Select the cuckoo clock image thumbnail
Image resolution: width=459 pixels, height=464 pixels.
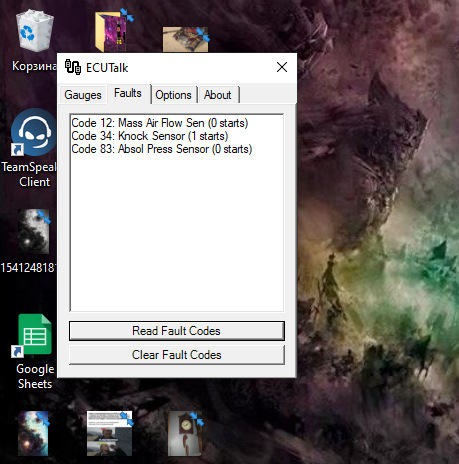coord(185,433)
